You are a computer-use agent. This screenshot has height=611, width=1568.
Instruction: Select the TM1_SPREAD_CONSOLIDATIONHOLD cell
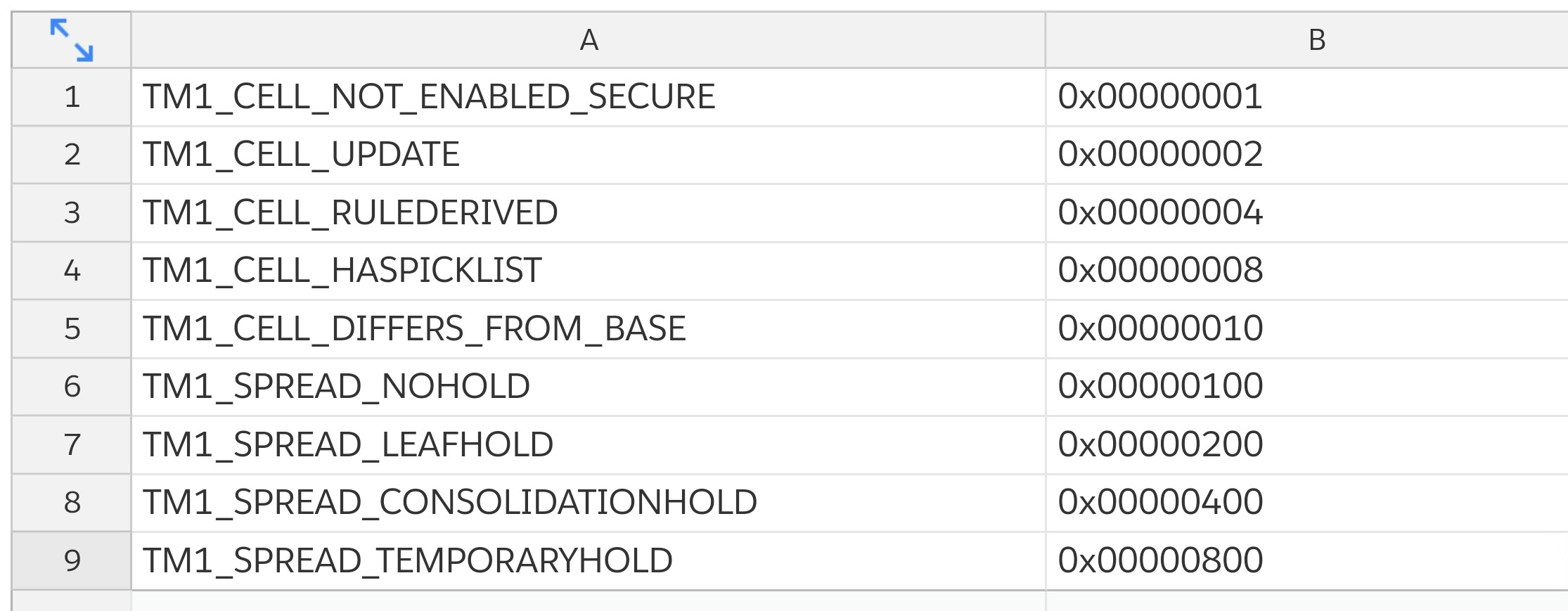click(589, 503)
